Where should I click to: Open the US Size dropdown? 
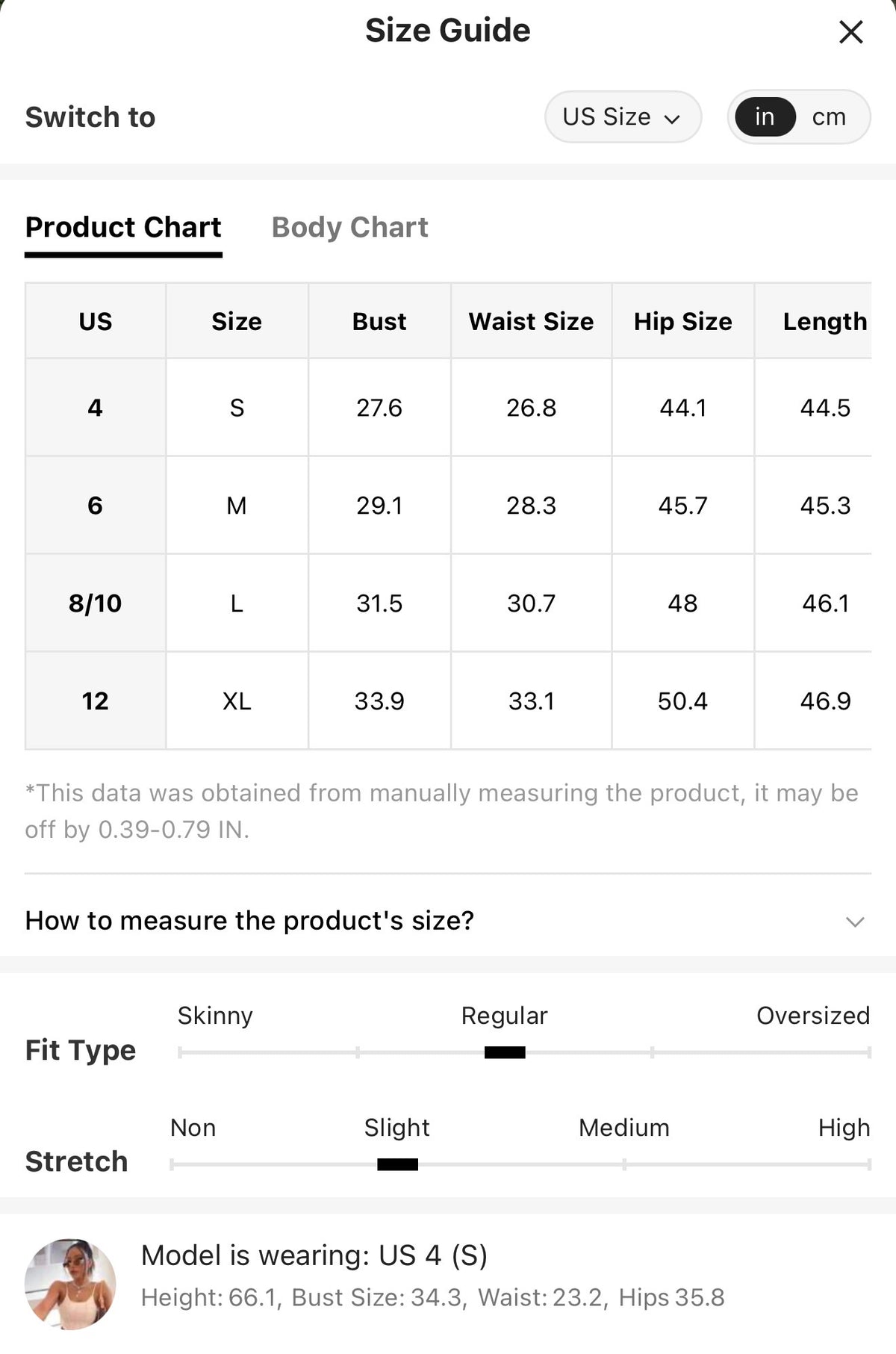(x=623, y=117)
